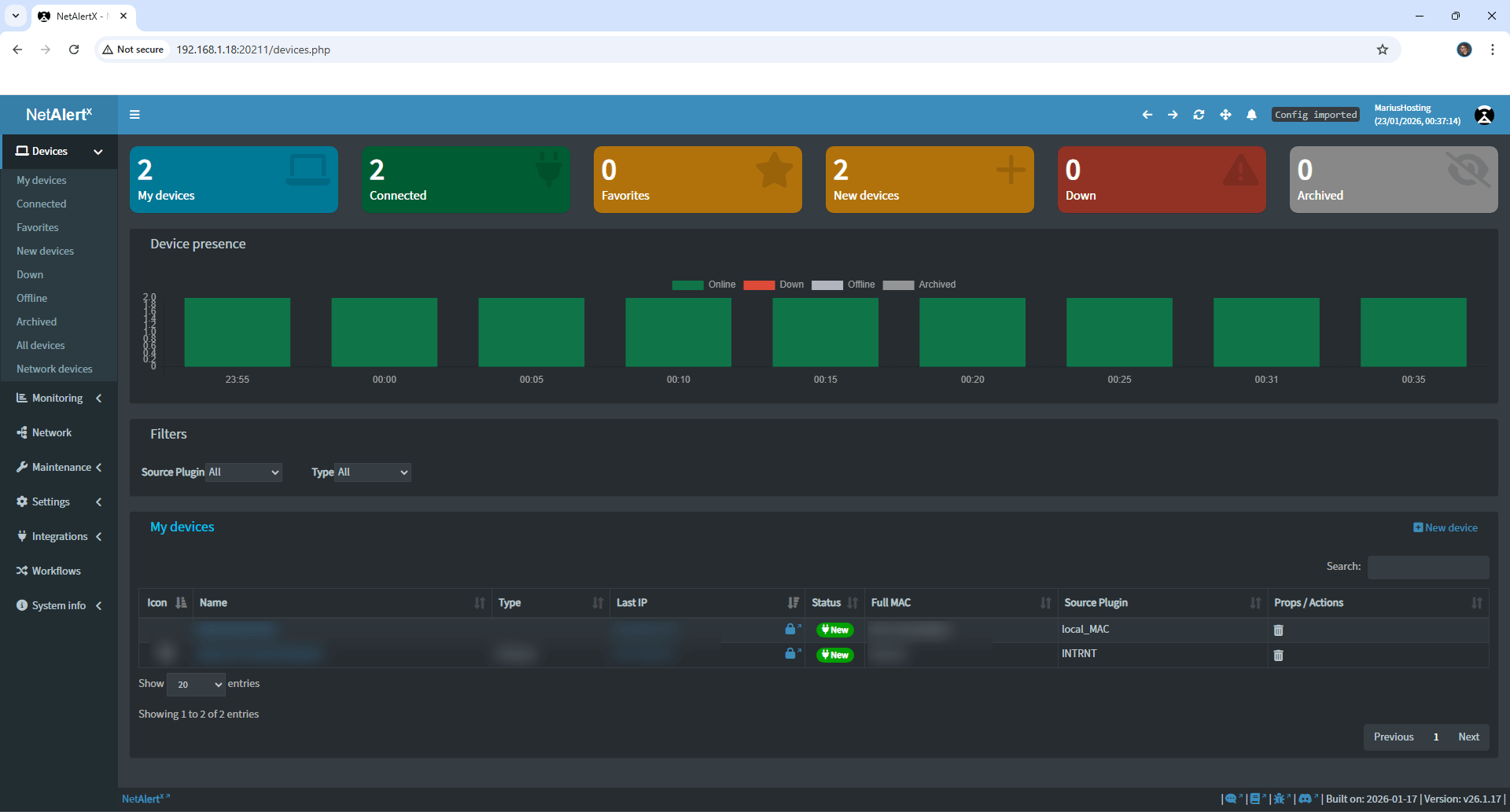Open the Monitoring sidebar section

point(56,398)
